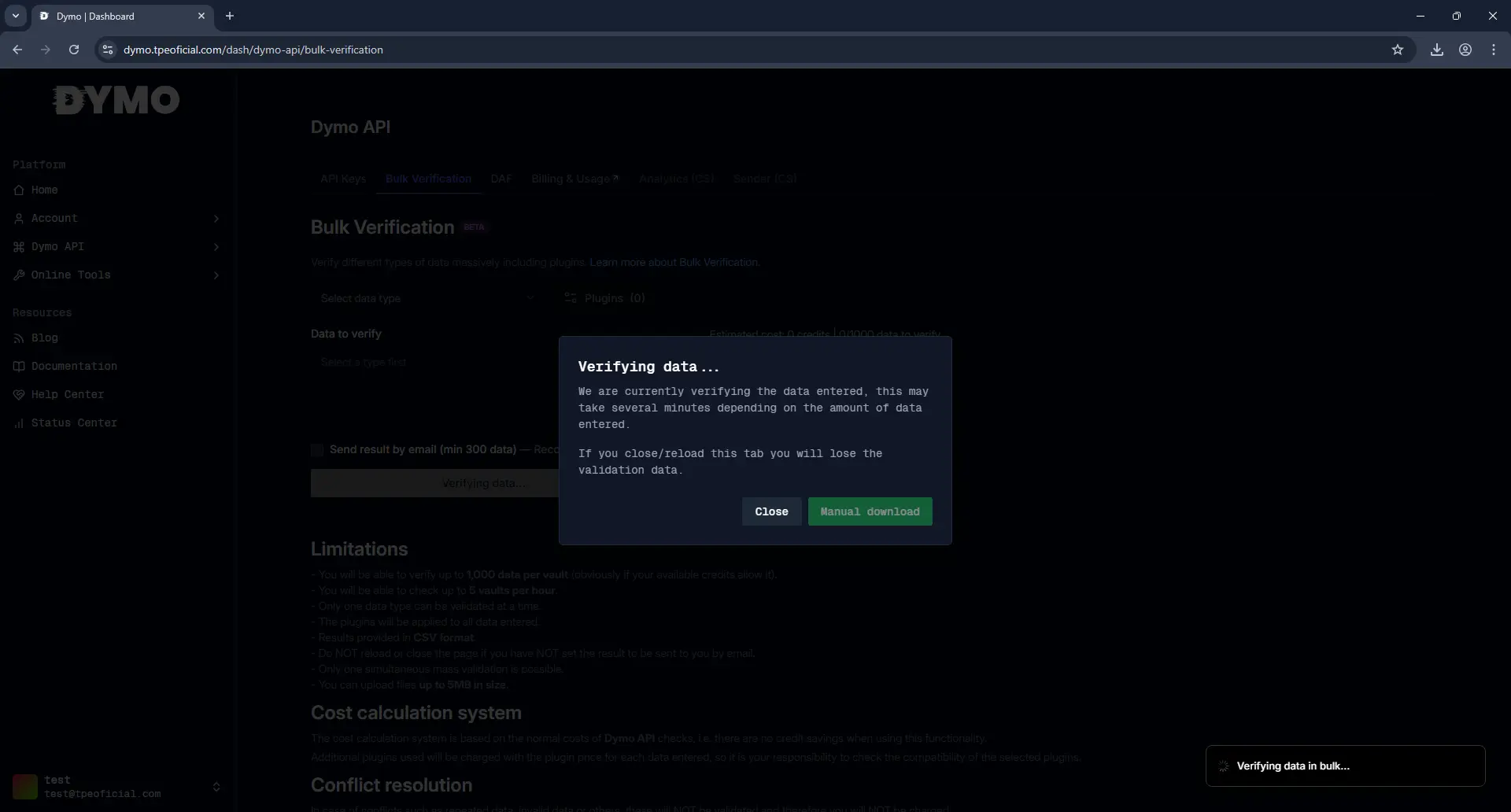The height and width of the screenshot is (812, 1511).
Task: Reload the page in browser
Action: click(x=74, y=50)
